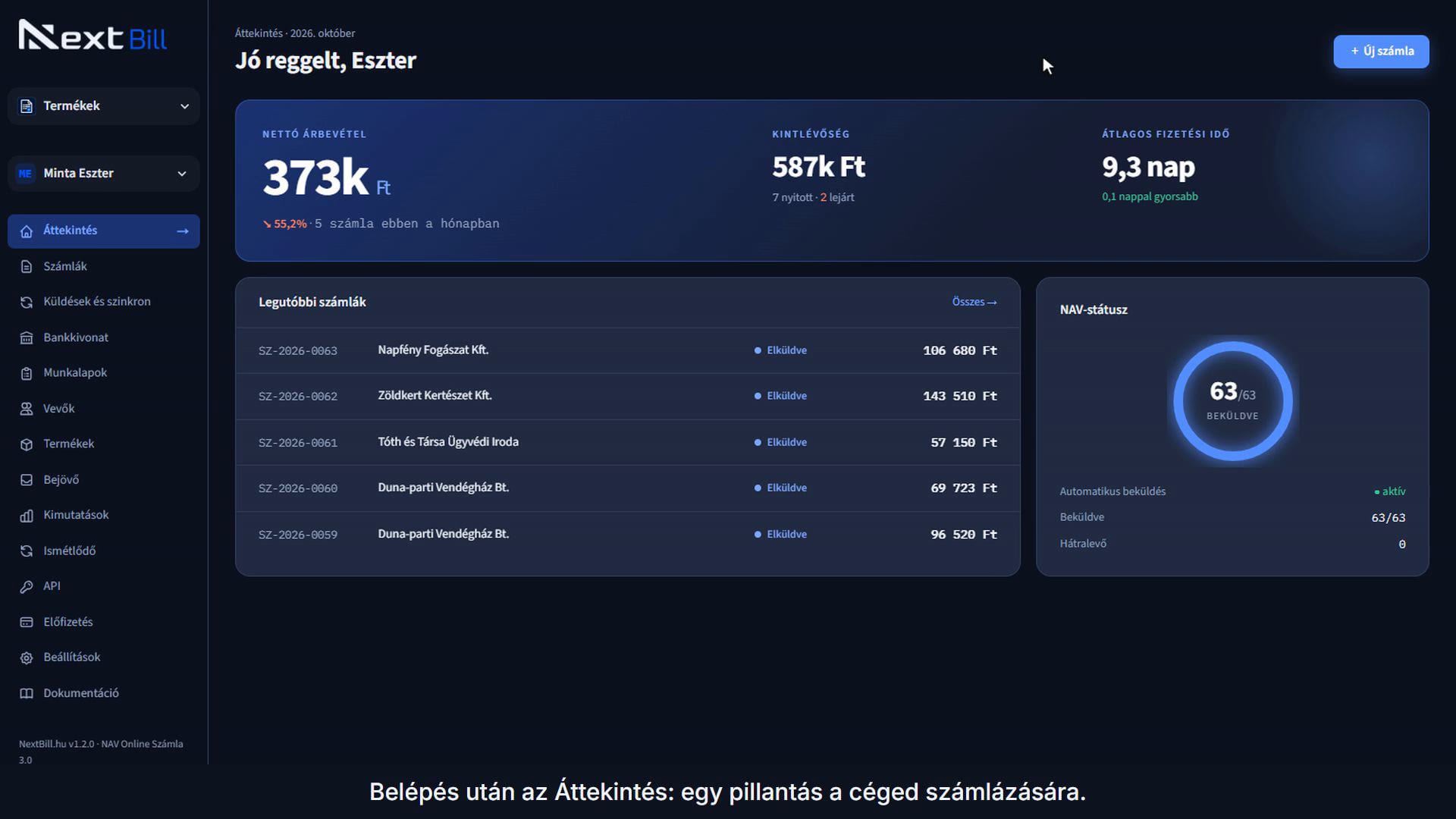This screenshot has height=819, width=1456.
Task: Expand the Minta Eszter account chevron
Action: [182, 174]
